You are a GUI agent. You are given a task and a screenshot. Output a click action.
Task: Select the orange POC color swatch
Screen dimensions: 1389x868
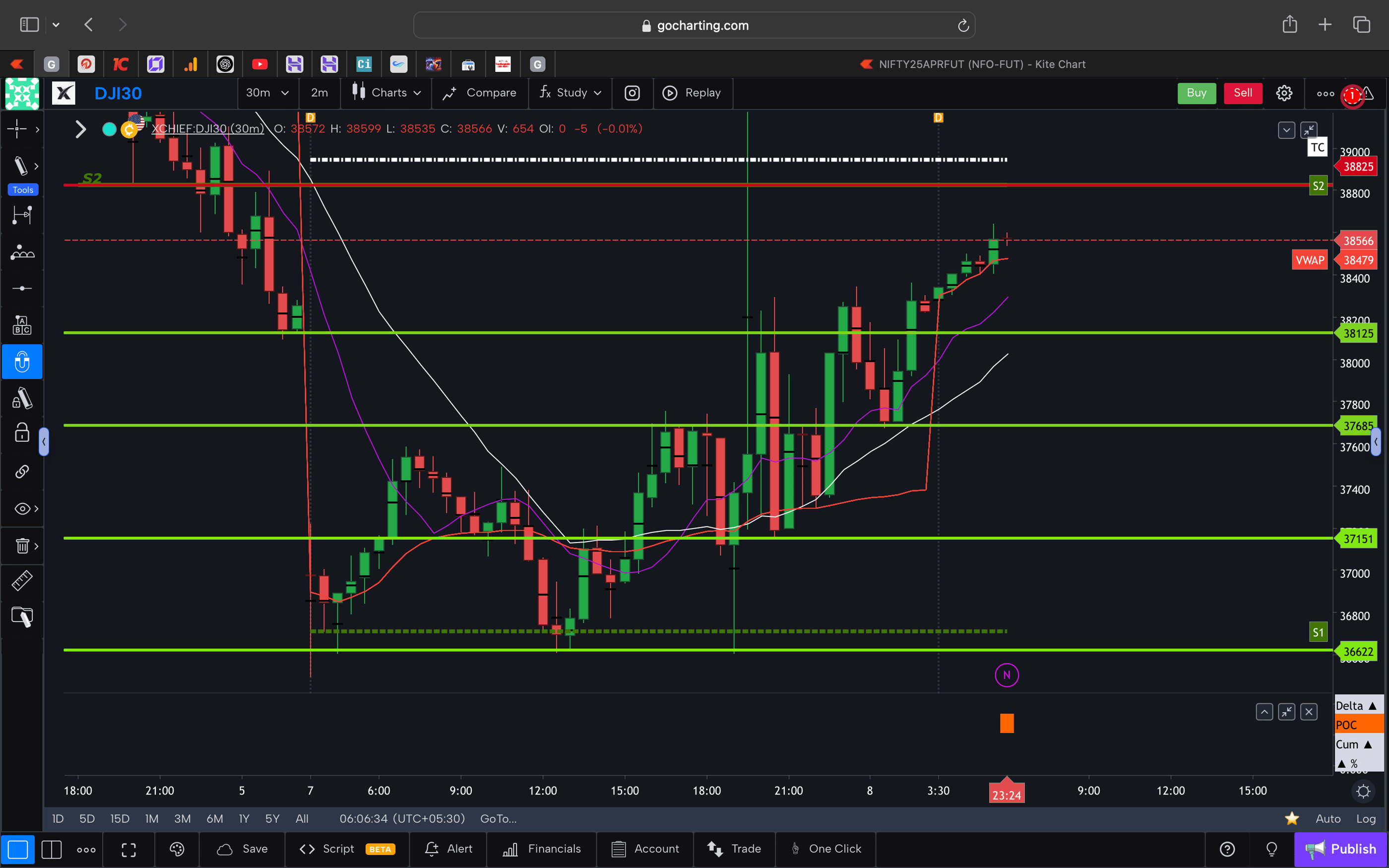tap(1359, 725)
